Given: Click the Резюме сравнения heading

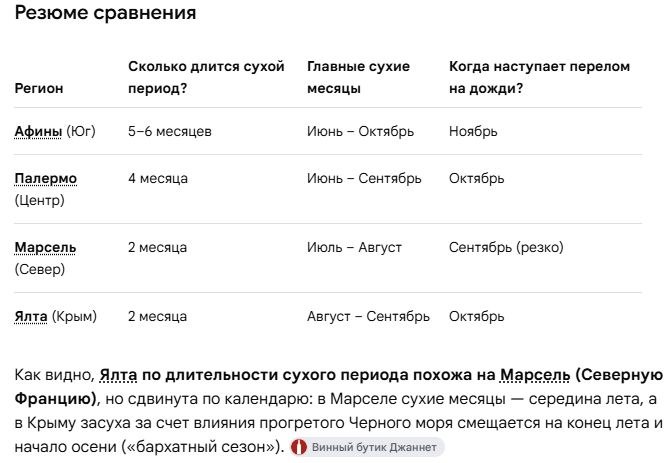Looking at the screenshot, I should [105, 13].
